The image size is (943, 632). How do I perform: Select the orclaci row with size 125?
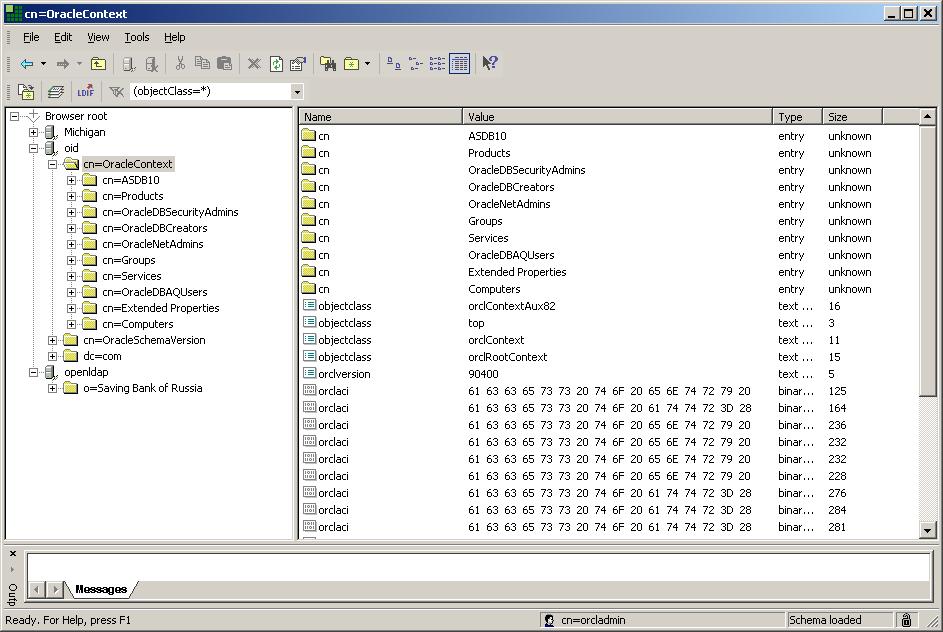609,391
